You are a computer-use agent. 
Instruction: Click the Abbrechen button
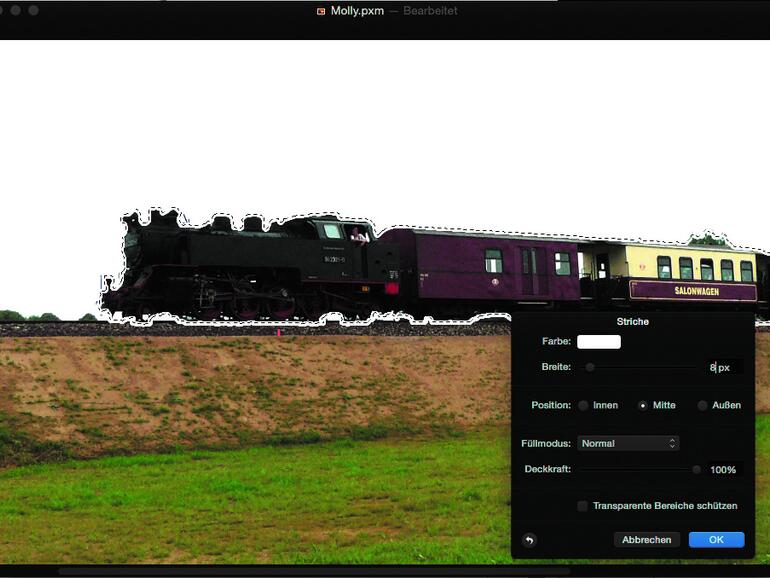pyautogui.click(x=646, y=540)
